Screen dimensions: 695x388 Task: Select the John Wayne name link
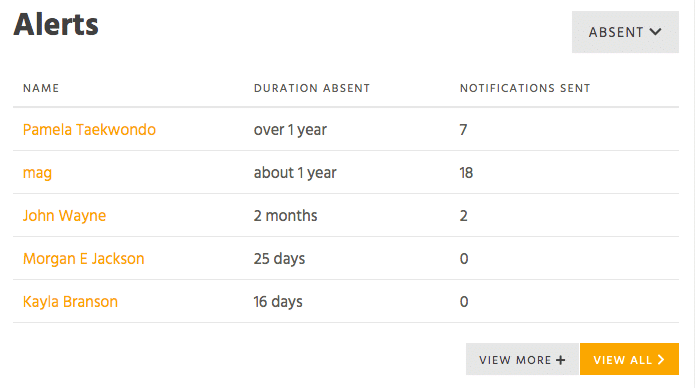(64, 216)
